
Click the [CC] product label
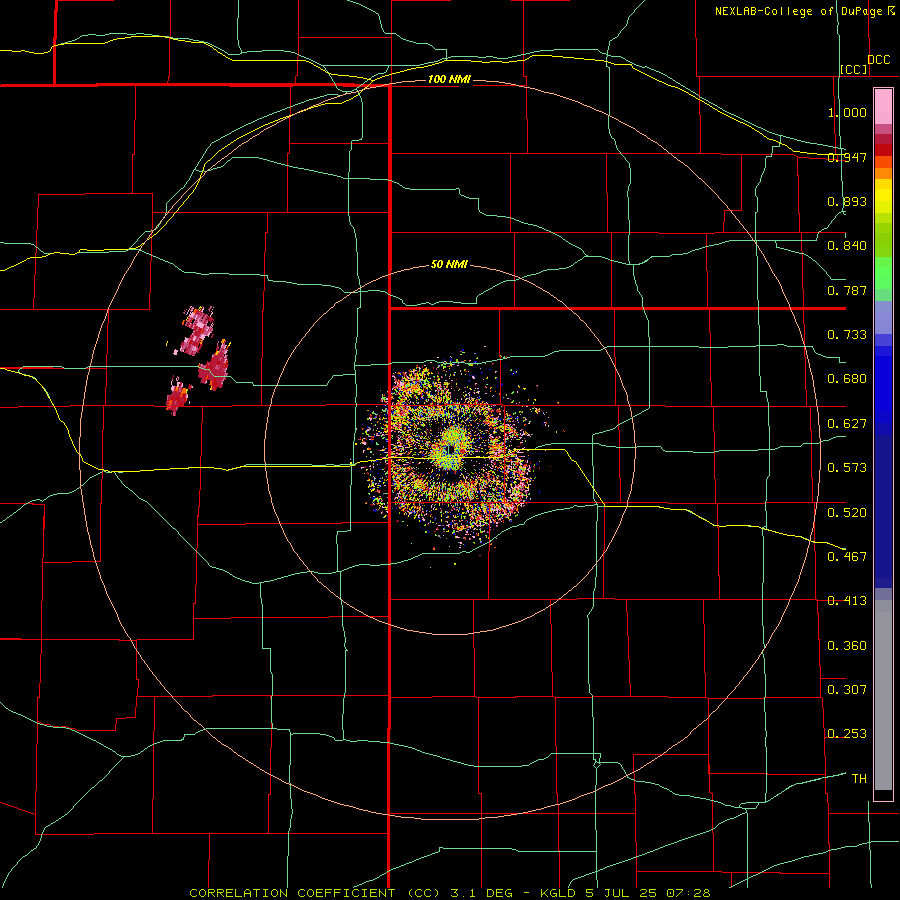point(854,69)
